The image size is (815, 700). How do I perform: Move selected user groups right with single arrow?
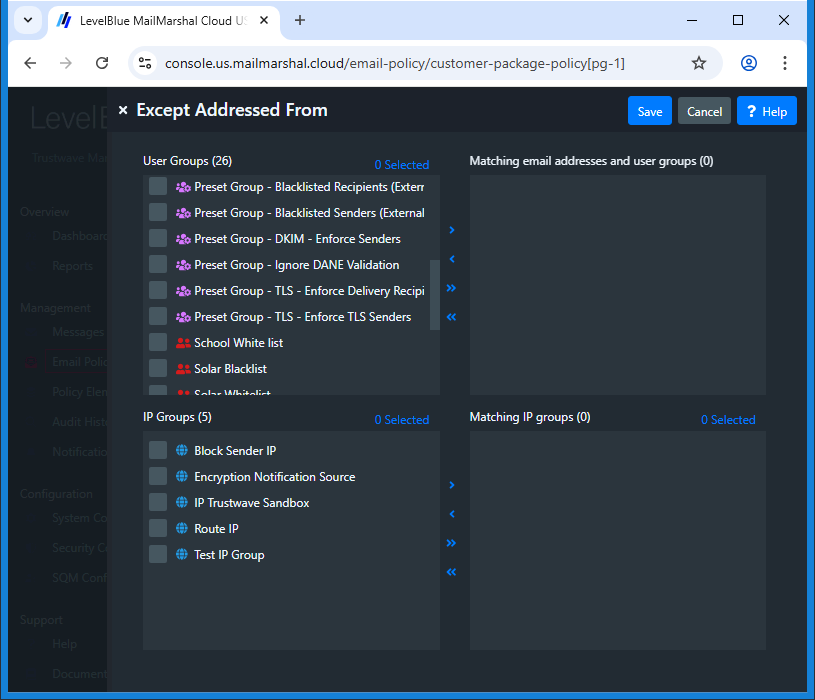(x=452, y=230)
